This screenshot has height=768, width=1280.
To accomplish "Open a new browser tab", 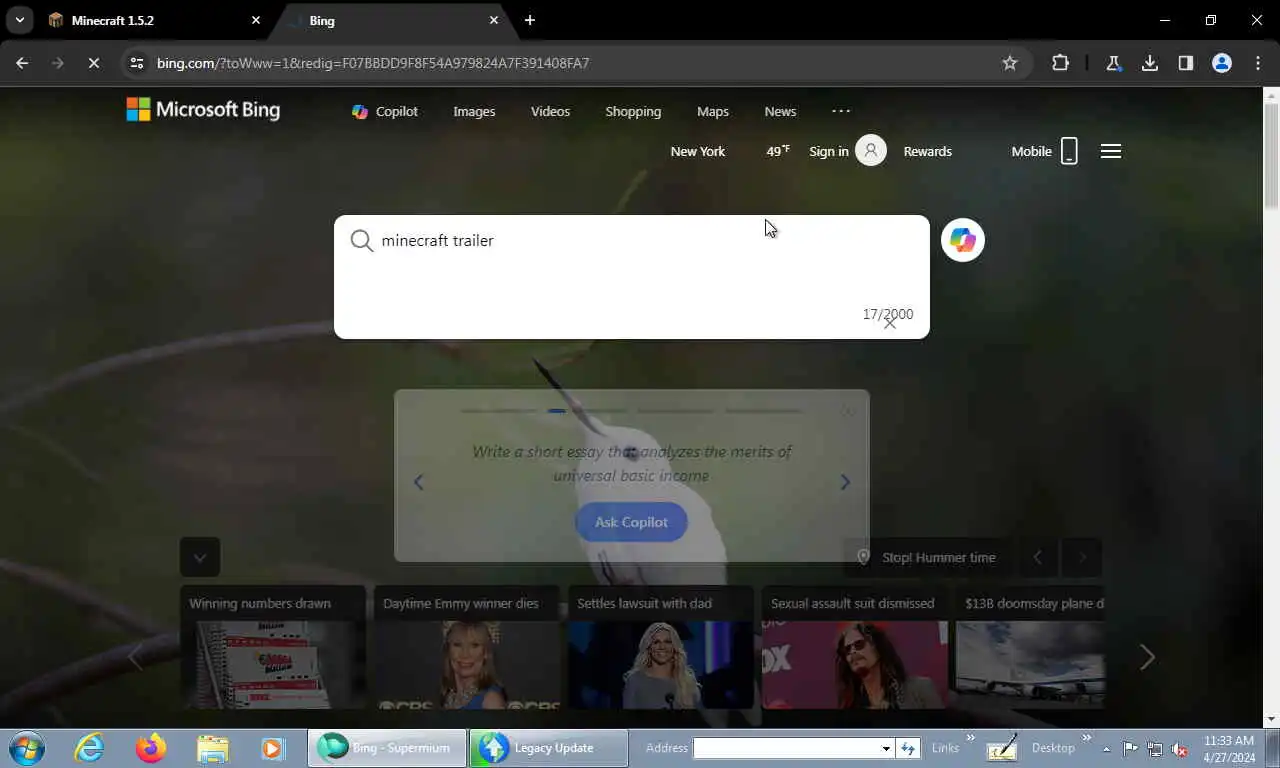I will point(530,20).
